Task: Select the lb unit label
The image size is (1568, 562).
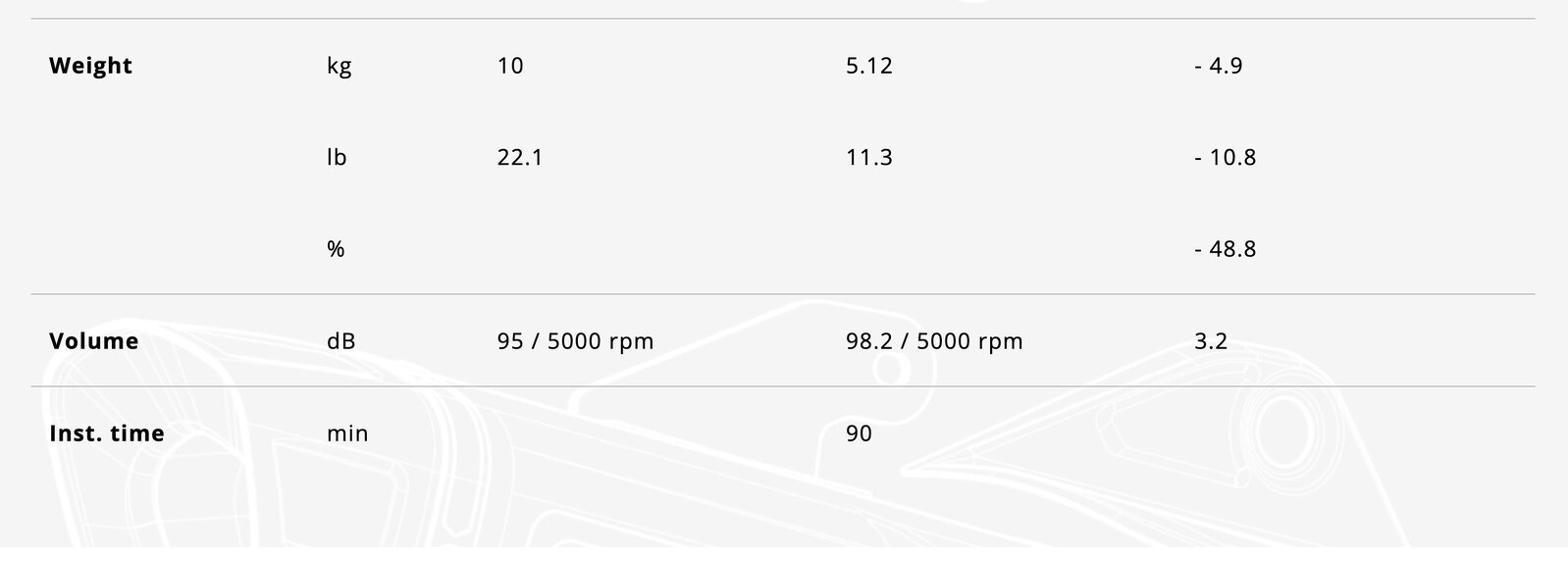Action: 337,157
